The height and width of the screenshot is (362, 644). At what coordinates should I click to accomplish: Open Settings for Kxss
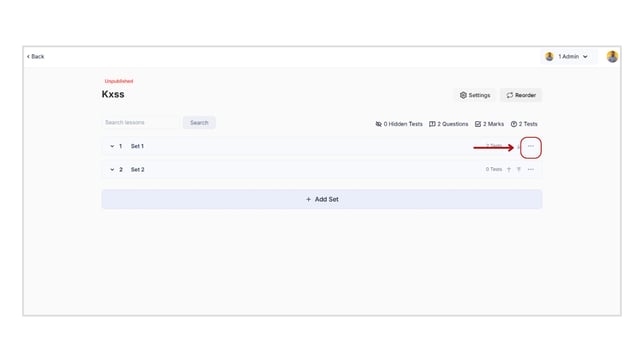point(475,95)
